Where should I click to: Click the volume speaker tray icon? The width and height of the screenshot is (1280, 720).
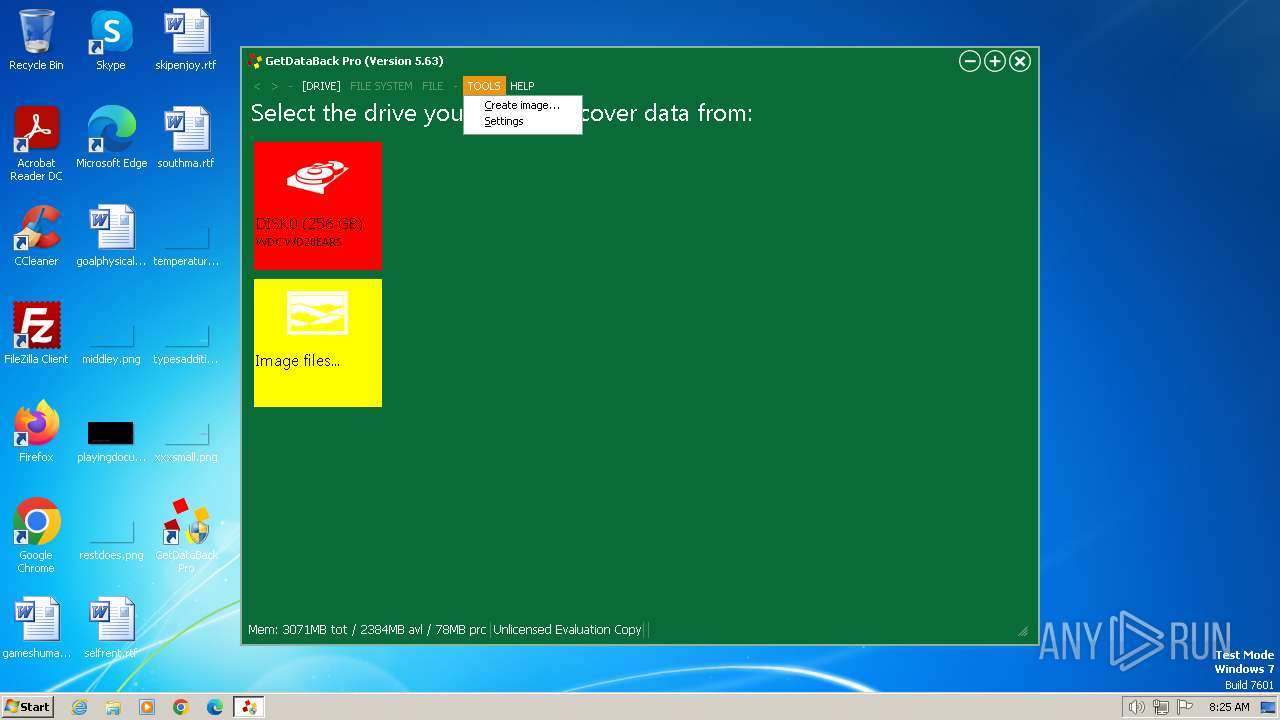[1136, 707]
